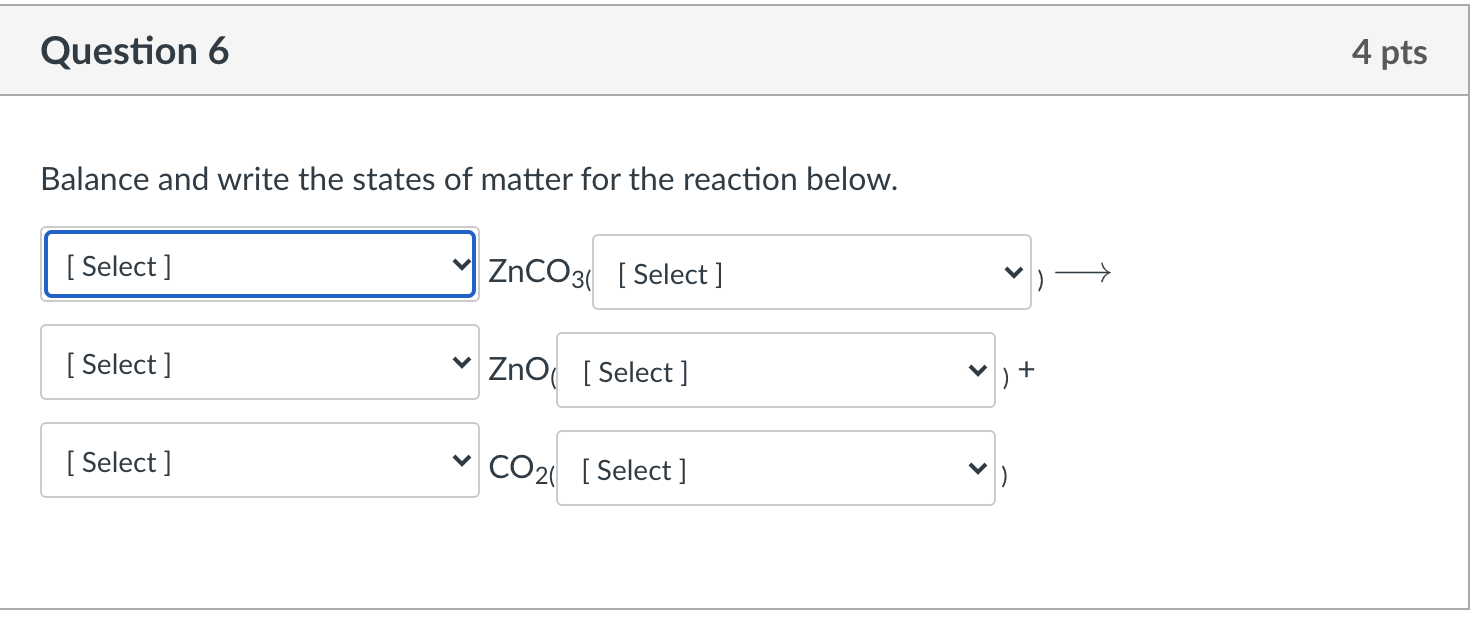Screen dimensions: 1478x628
Task: Click the chevron arrow of ZnCO3 coefficient select
Action: pos(460,266)
